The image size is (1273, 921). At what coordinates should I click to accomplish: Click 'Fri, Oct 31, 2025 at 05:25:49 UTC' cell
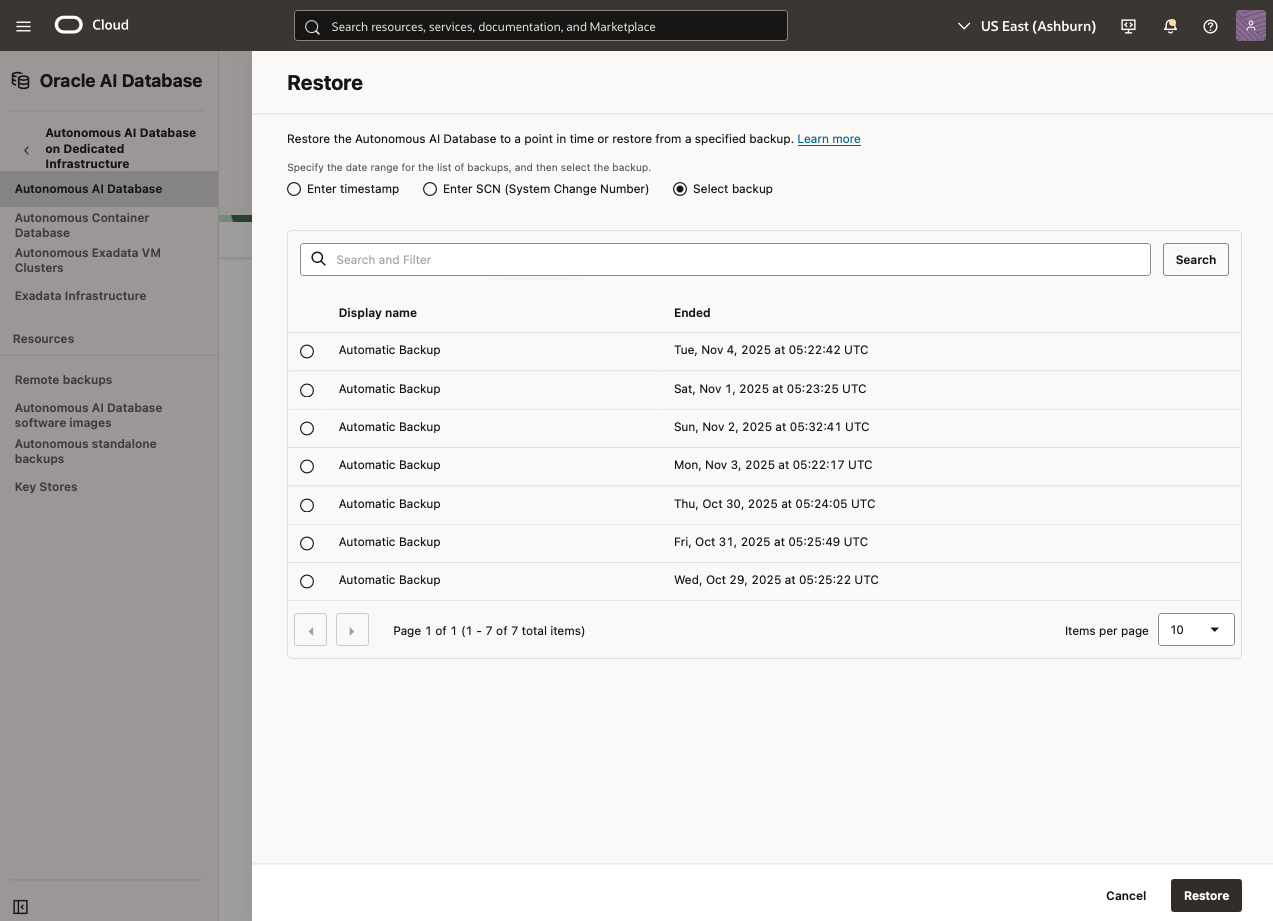tap(771, 542)
